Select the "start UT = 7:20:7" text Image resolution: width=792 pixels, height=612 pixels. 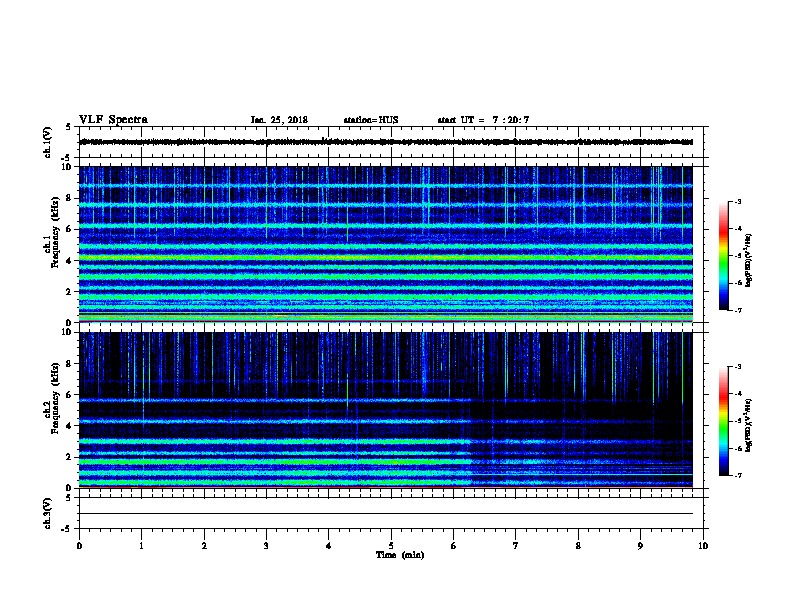pyautogui.click(x=483, y=120)
